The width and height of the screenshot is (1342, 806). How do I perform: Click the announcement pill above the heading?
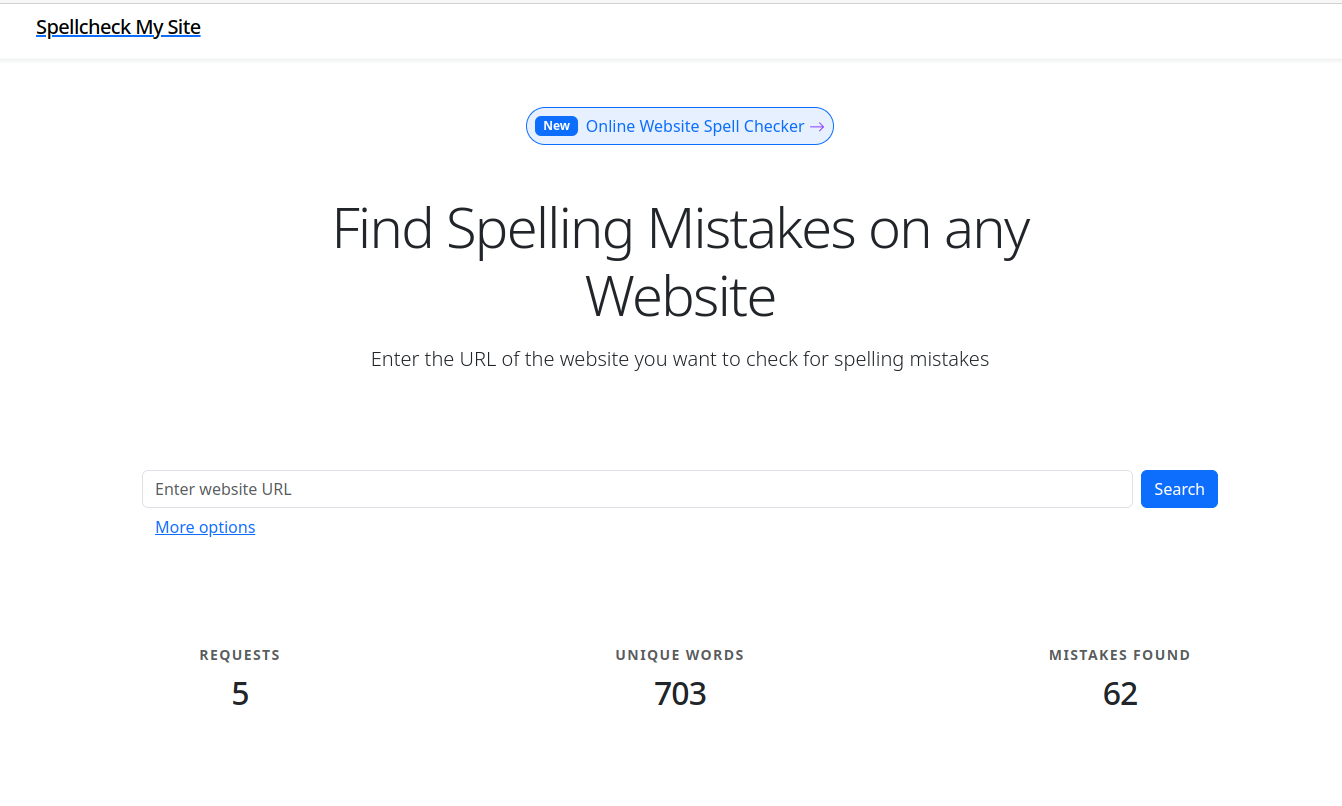[680, 126]
